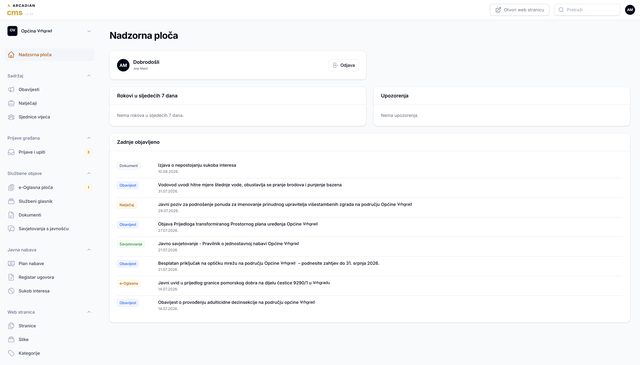Viewport: 640px width, 365px height.
Task: Click the Plan nabave icon
Action: point(11,264)
